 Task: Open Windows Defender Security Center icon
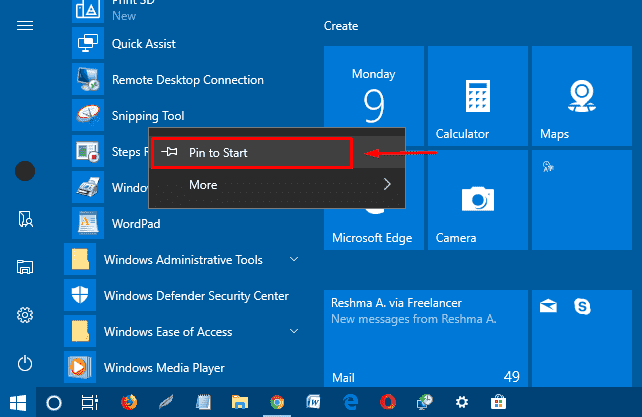80,295
